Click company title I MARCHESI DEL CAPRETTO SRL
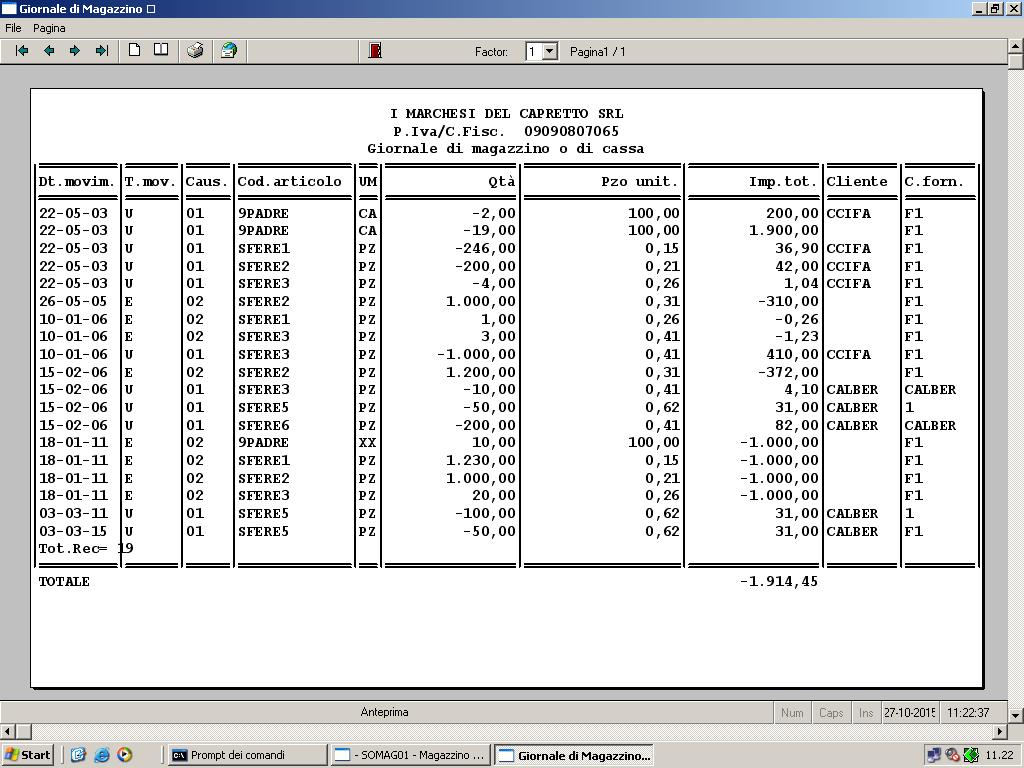The height and width of the screenshot is (768, 1024). pyautogui.click(x=506, y=114)
